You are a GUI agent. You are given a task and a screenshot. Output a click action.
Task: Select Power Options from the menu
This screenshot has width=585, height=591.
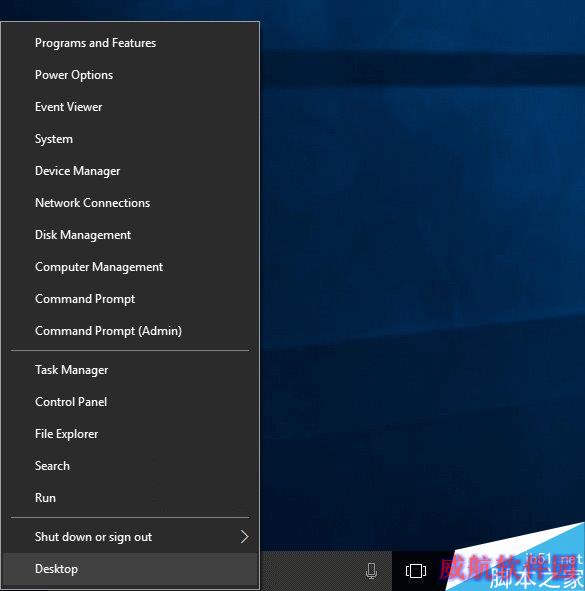pos(130,75)
